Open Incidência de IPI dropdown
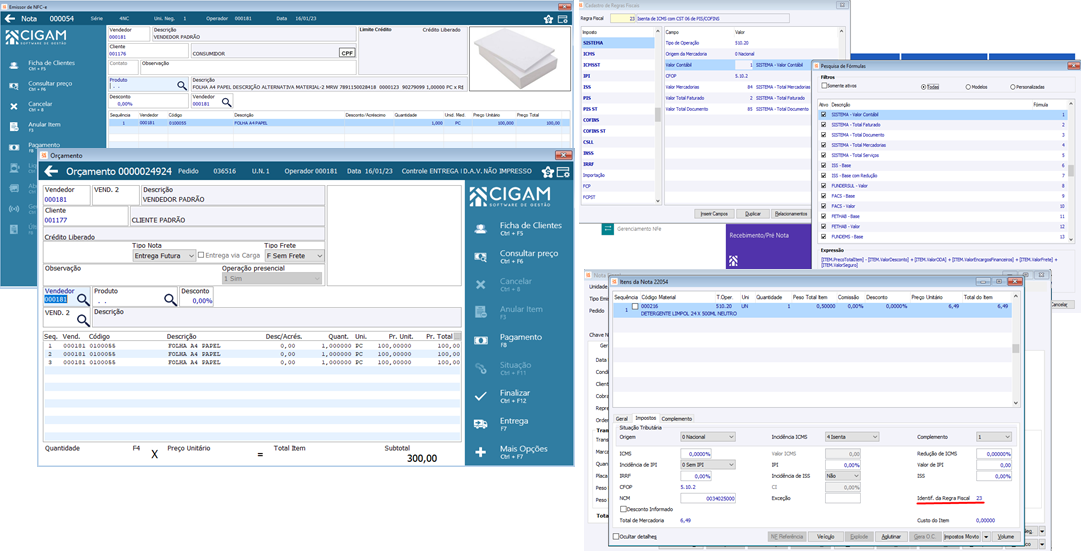The image size is (1081, 552). 708,465
